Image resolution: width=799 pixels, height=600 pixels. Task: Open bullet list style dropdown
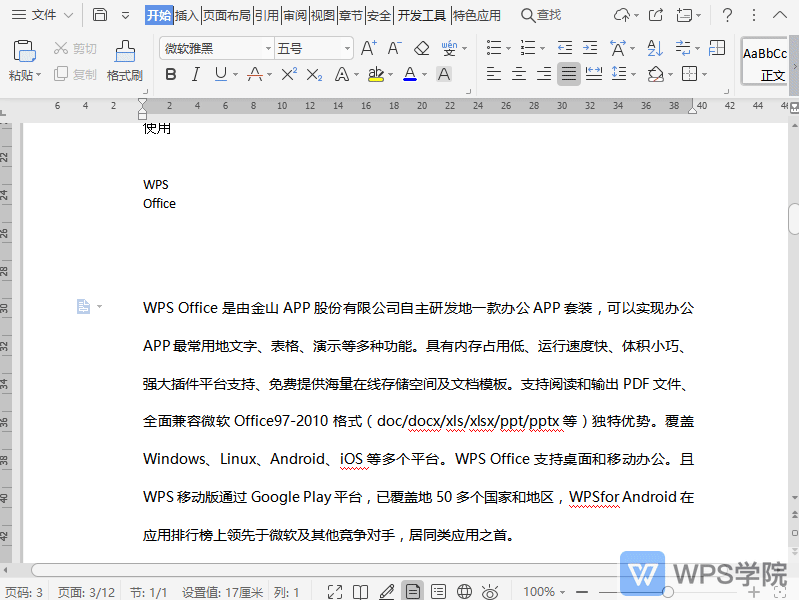tap(509, 48)
